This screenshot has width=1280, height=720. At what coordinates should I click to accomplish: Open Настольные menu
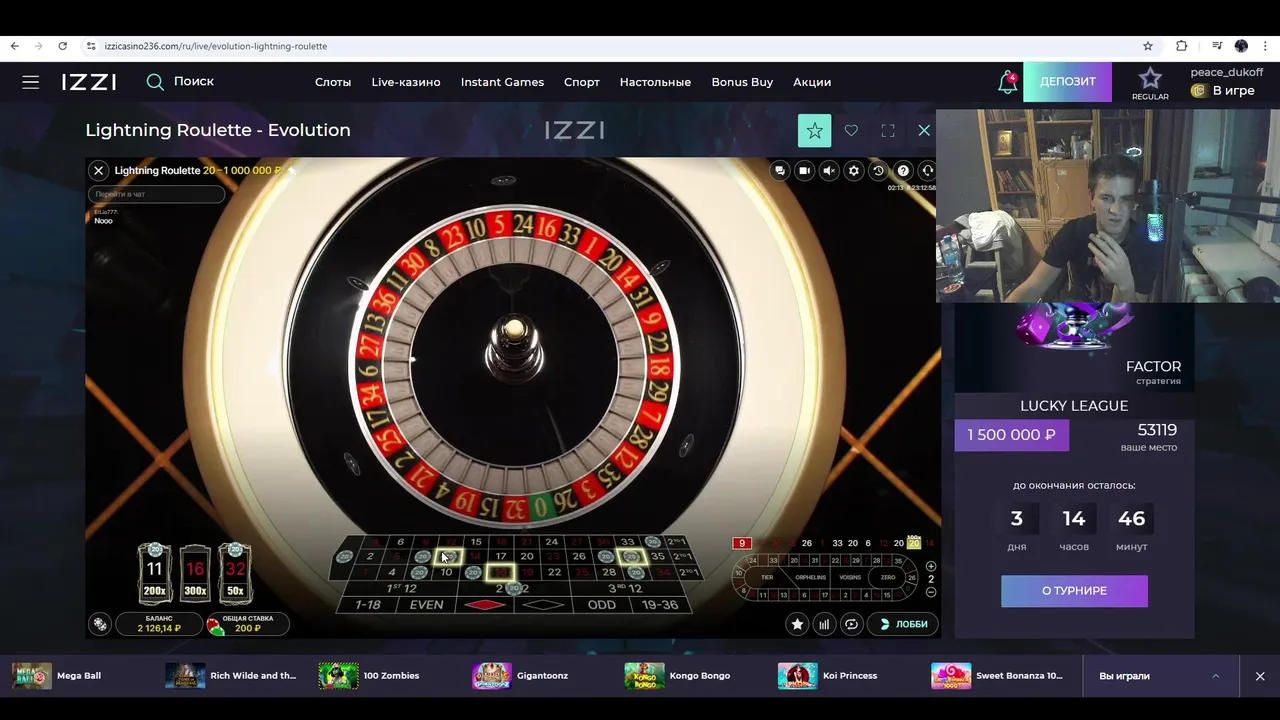coord(655,82)
